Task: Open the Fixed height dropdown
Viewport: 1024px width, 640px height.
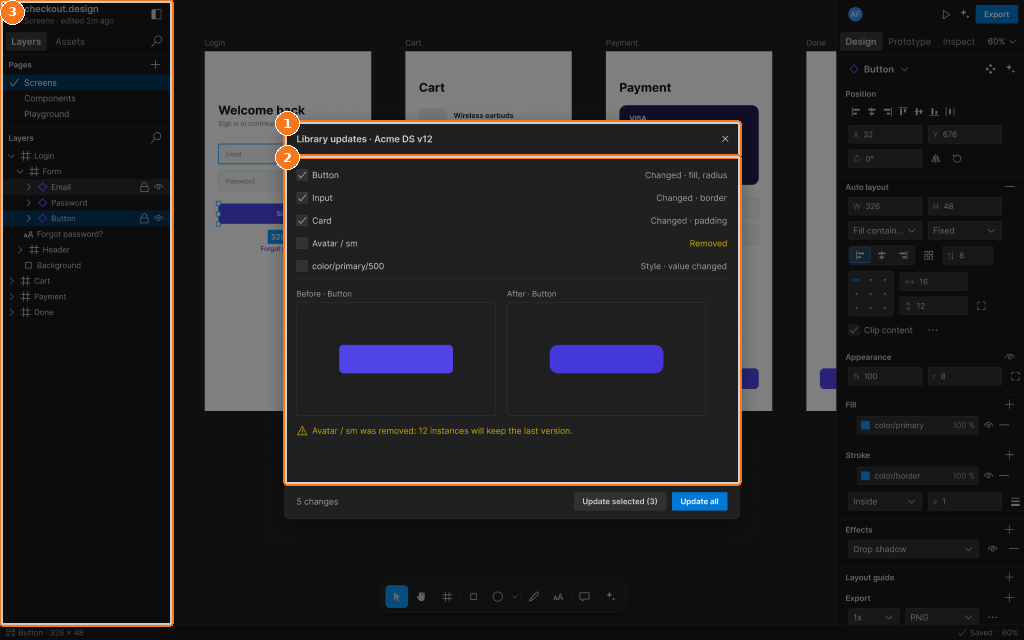Action: (965, 231)
